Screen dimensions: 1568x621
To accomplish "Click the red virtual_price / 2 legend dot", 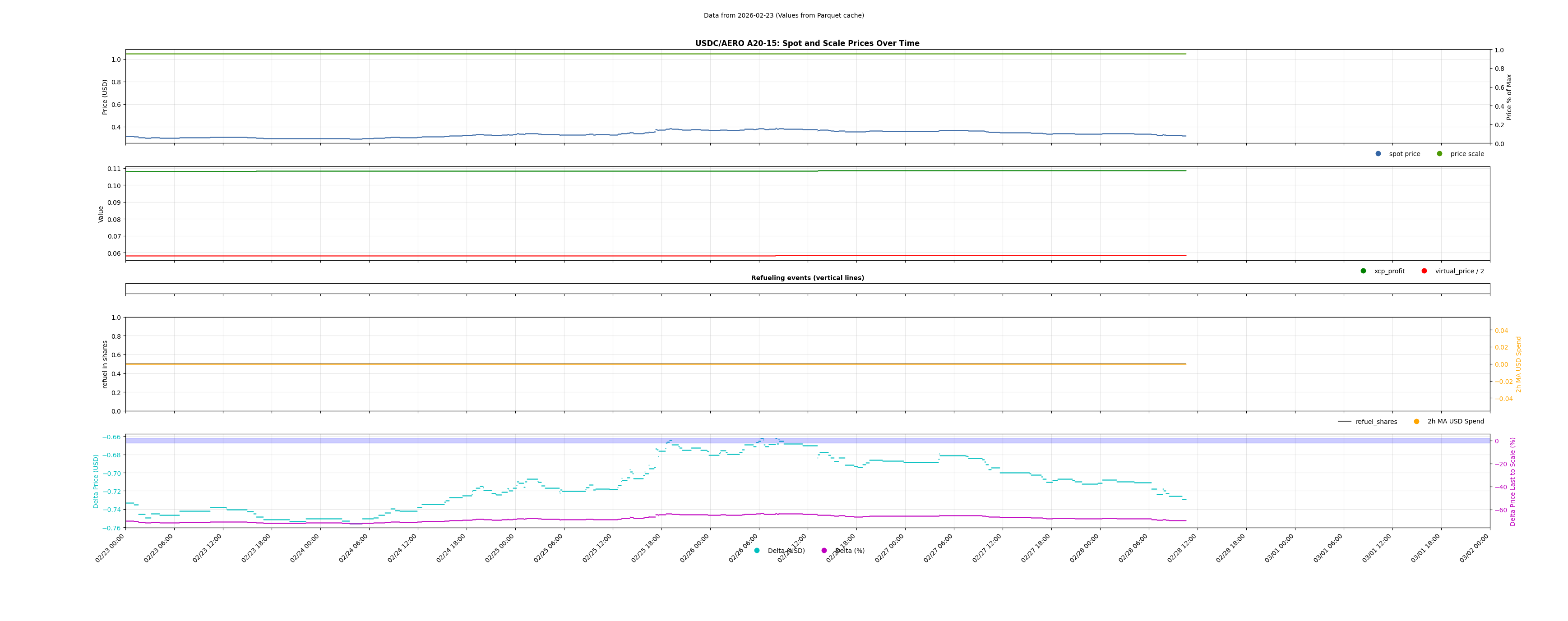I will tap(1425, 271).
